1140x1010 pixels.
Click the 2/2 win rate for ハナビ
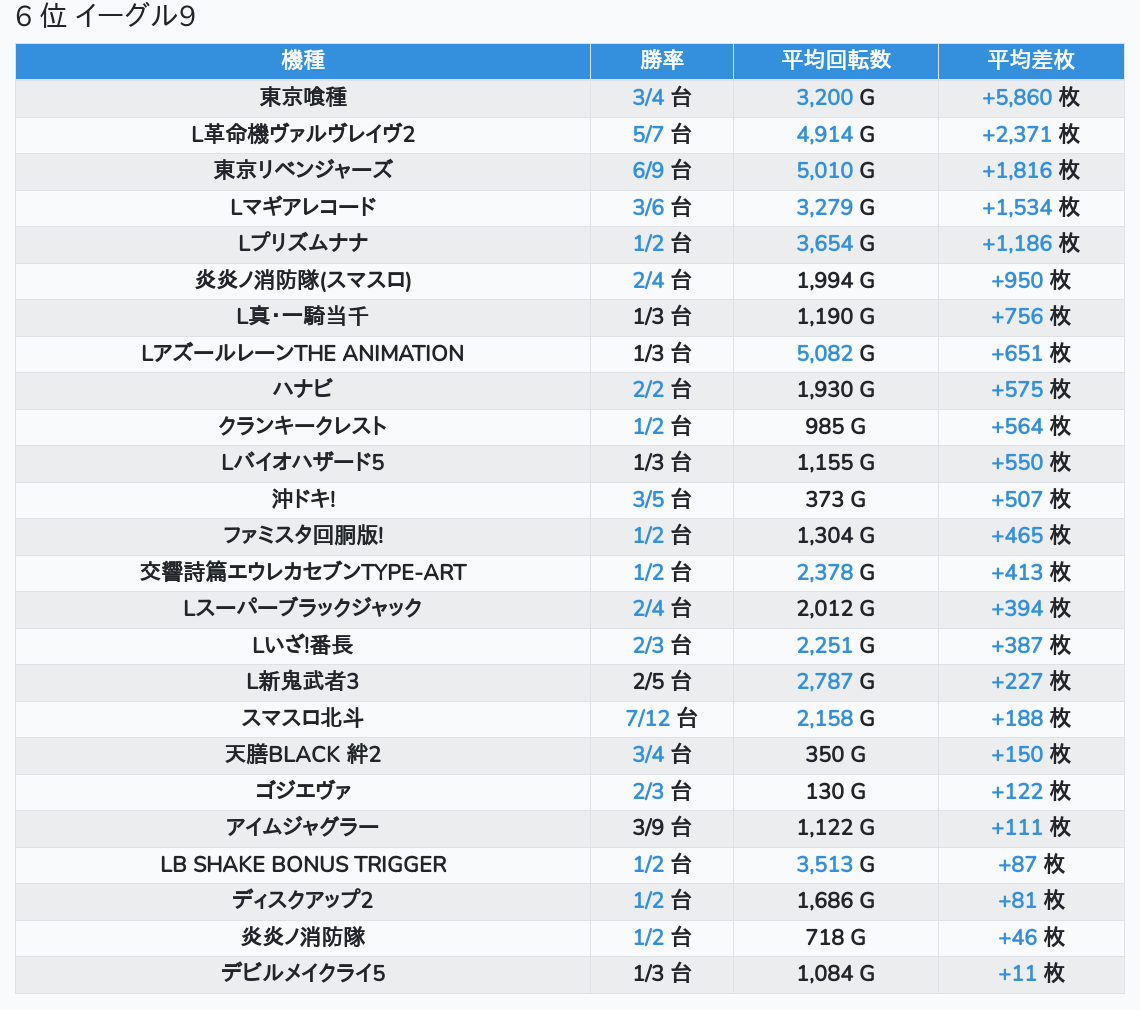click(x=648, y=390)
